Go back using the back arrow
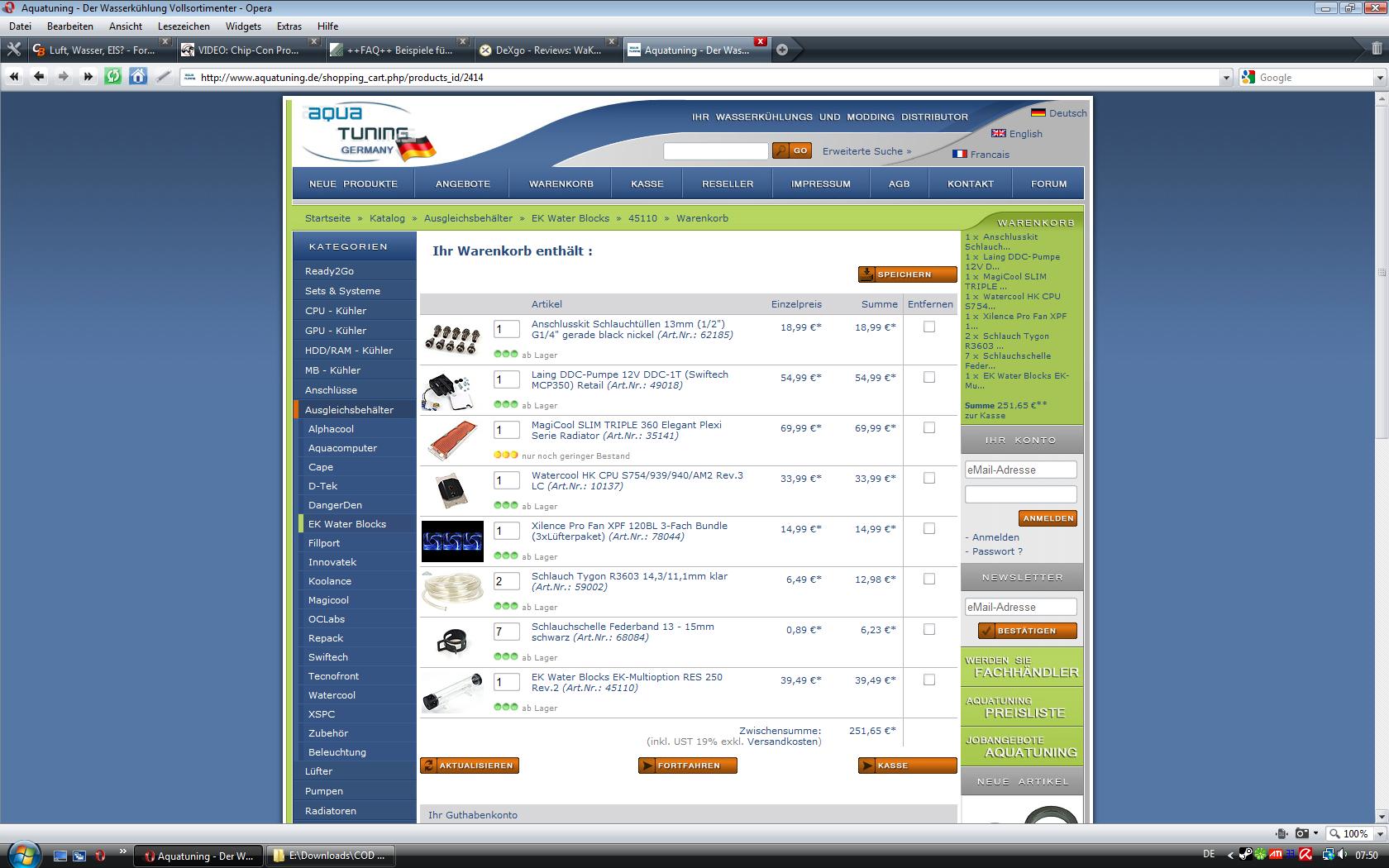Screen dimensions: 1389x868 pyautogui.click(x=39, y=77)
